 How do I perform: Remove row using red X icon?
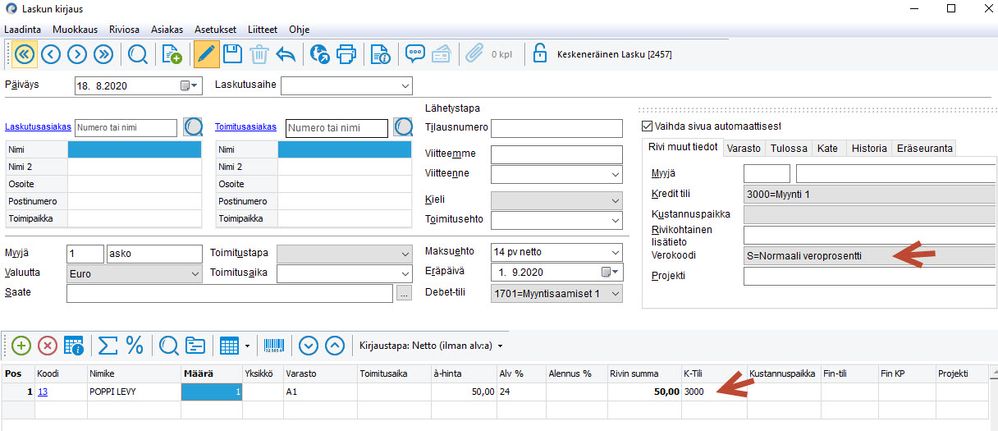[x=48, y=346]
